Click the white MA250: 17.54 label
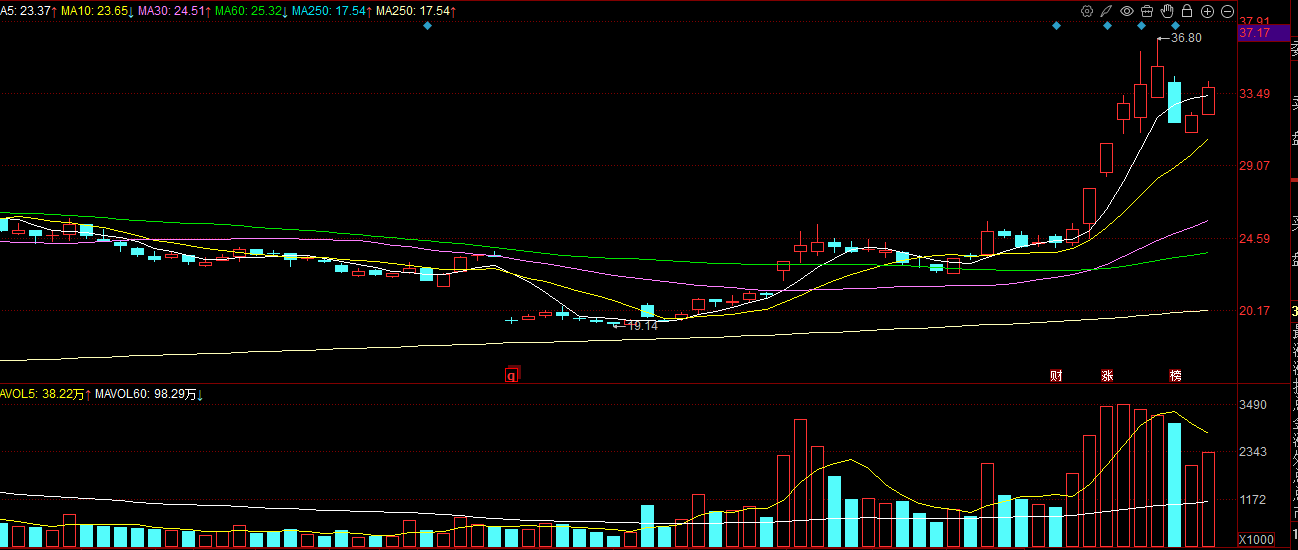The height and width of the screenshot is (550, 1298). coord(416,11)
